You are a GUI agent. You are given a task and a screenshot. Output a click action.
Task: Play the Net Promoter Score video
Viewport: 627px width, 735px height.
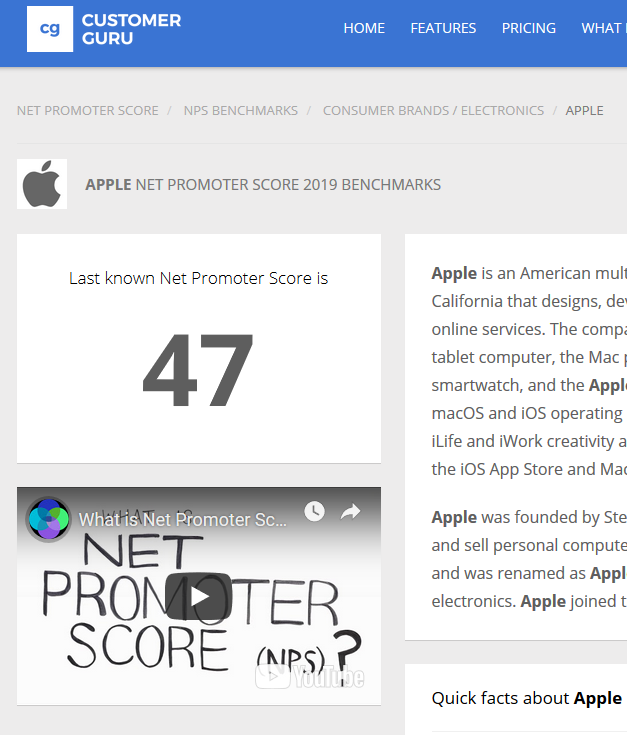199,597
